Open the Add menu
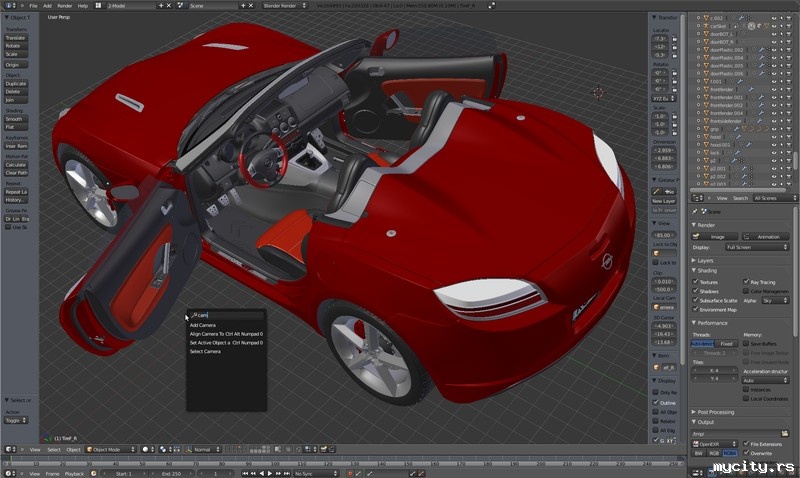The height and width of the screenshot is (478, 800). tap(47, 6)
